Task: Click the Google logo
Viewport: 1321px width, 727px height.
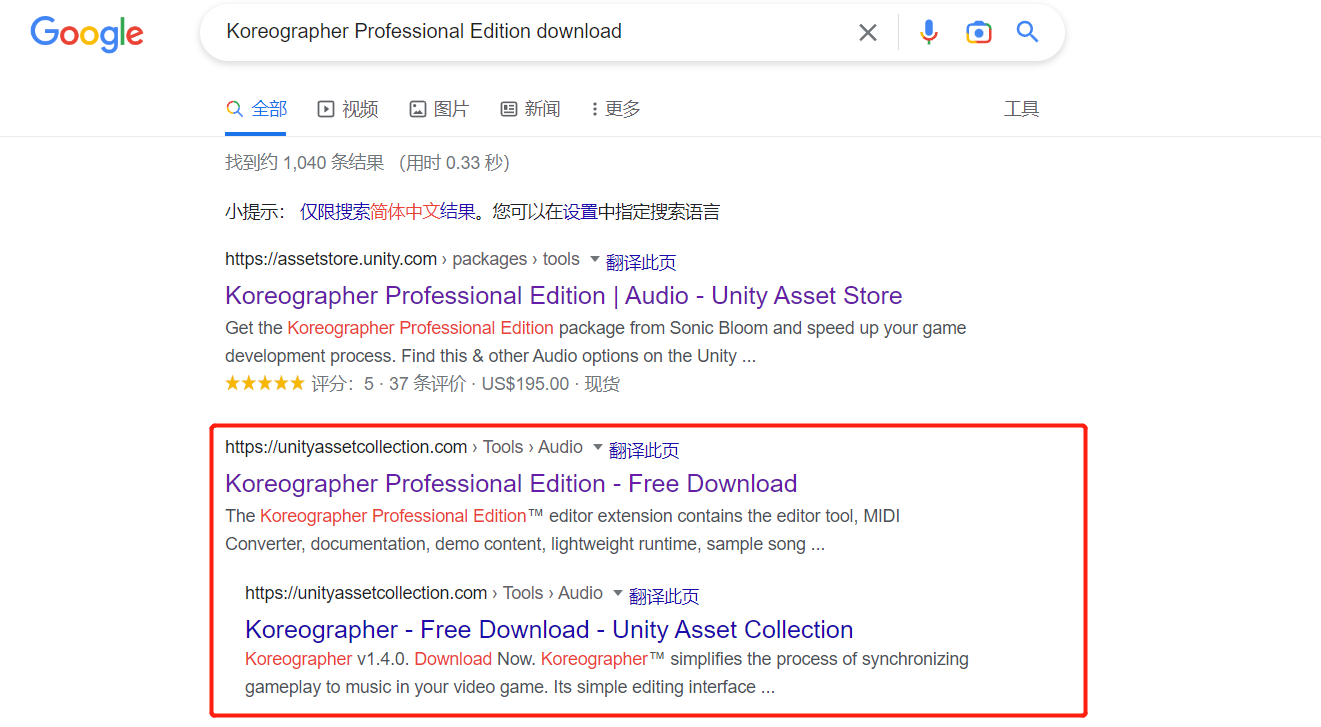Action: tap(87, 34)
